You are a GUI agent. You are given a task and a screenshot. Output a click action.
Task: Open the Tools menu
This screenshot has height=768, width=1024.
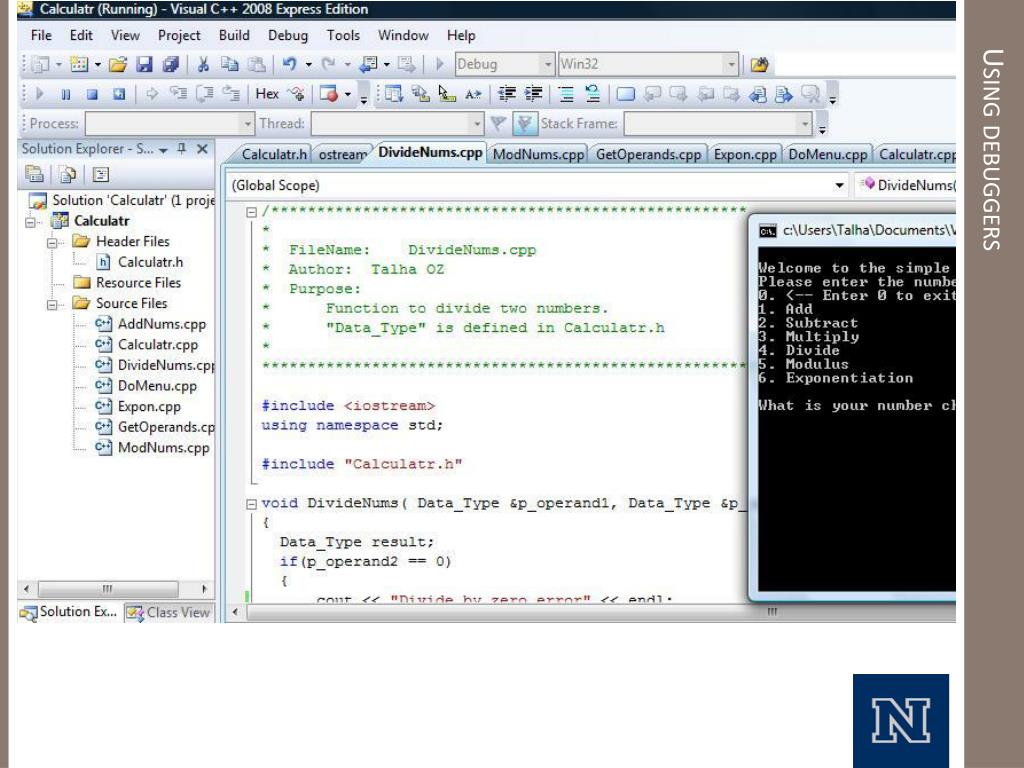[343, 35]
